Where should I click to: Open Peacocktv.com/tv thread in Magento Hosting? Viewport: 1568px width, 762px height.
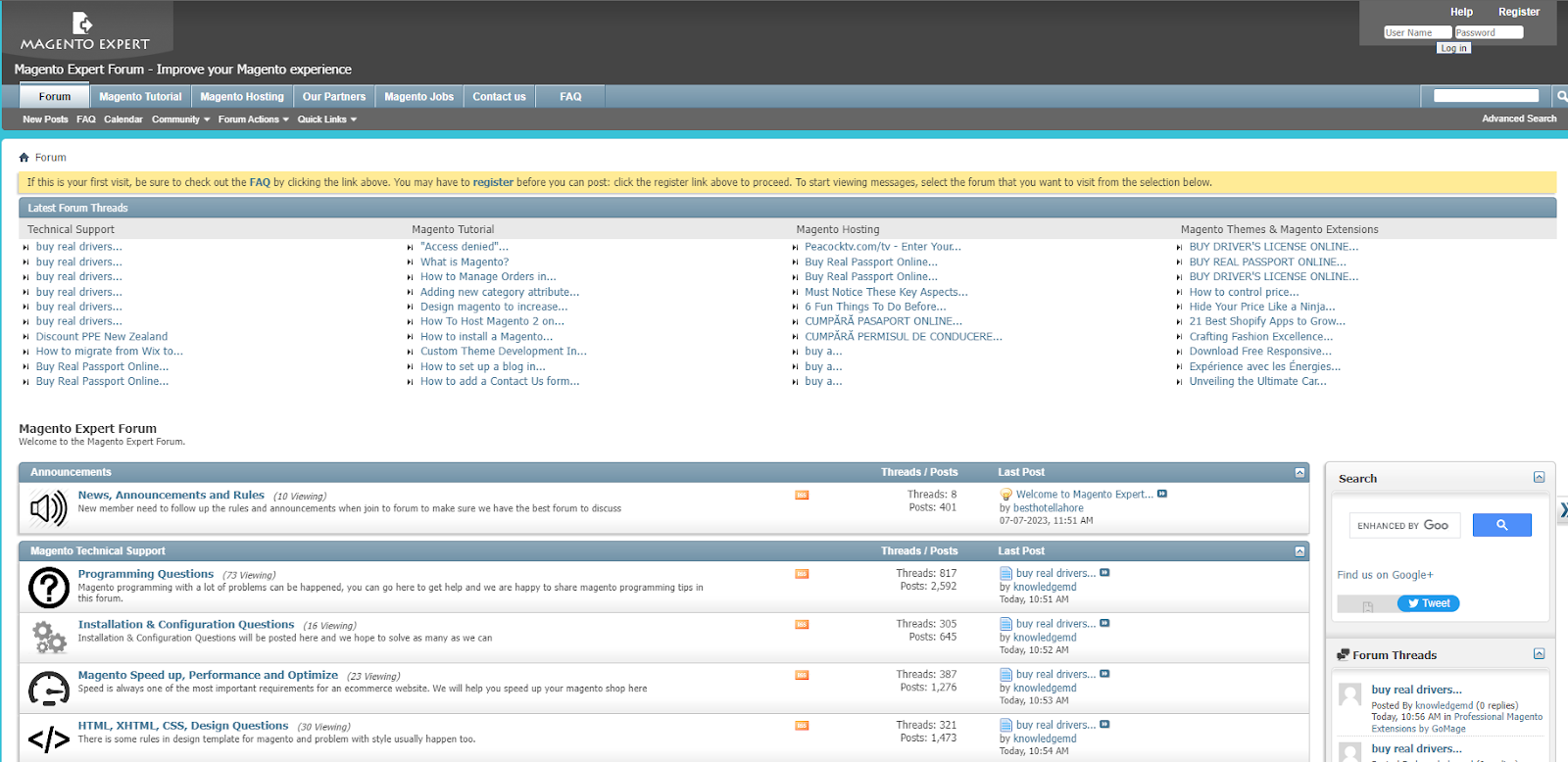coord(883,247)
